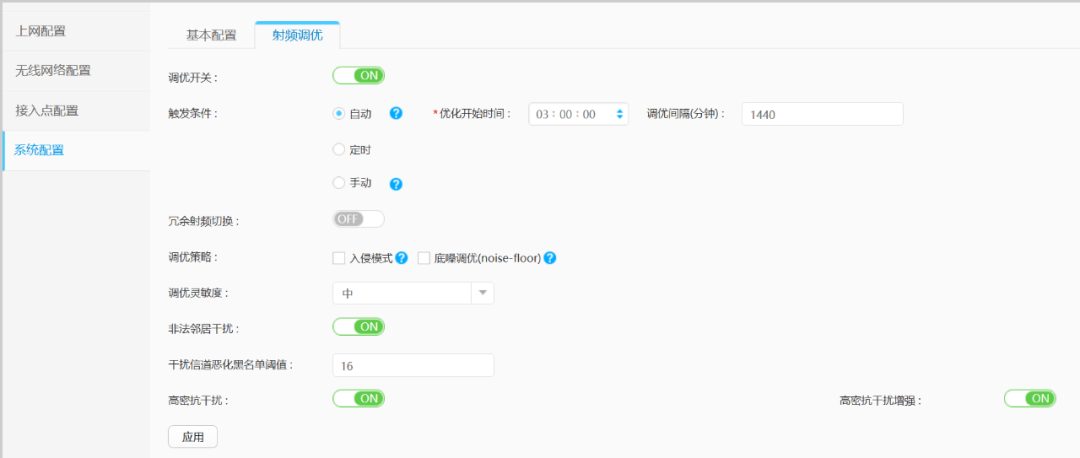Image resolution: width=1080 pixels, height=458 pixels.
Task: Click help icon next to 手动 option
Action: (x=396, y=184)
